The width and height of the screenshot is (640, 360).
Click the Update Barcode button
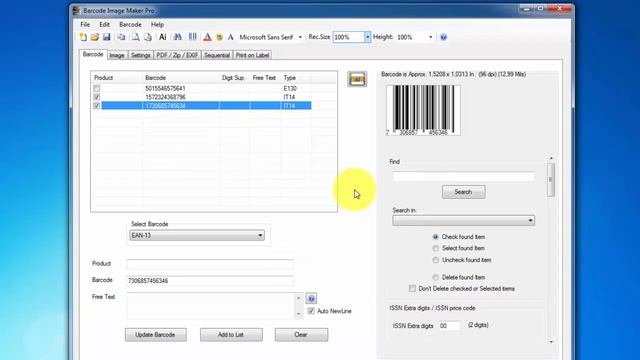(156, 335)
